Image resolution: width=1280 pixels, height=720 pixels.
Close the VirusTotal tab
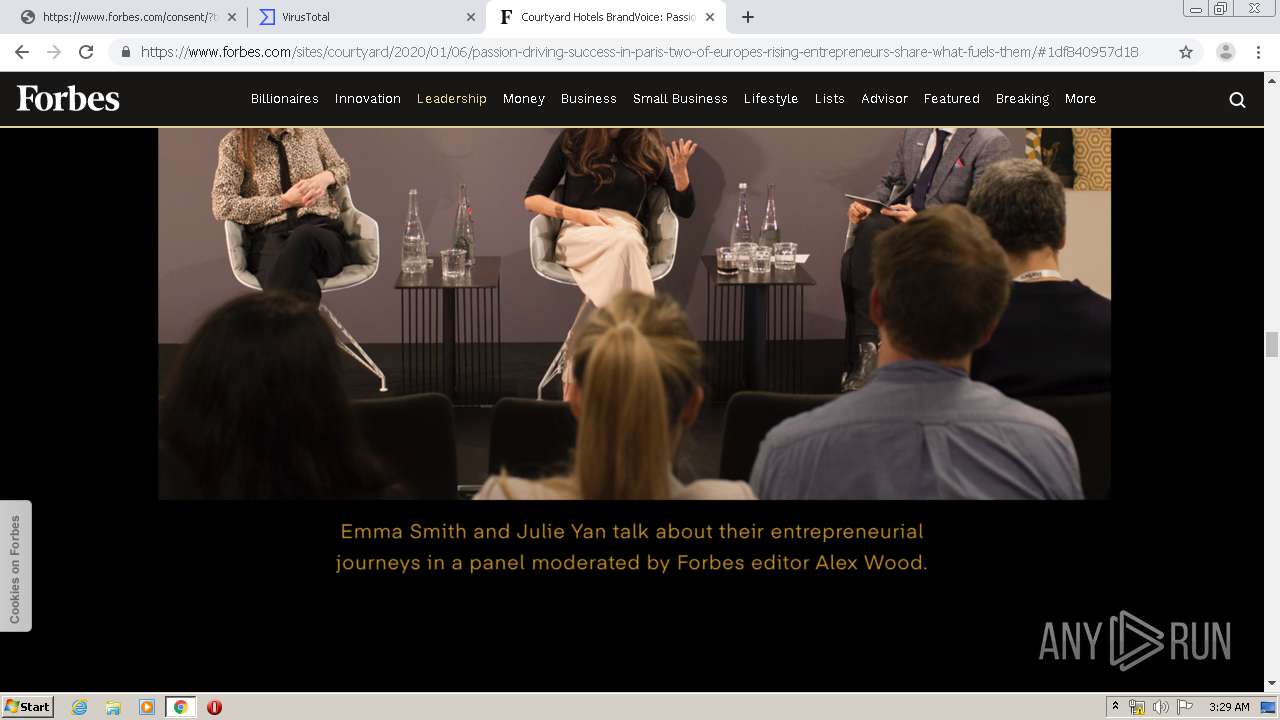click(471, 17)
